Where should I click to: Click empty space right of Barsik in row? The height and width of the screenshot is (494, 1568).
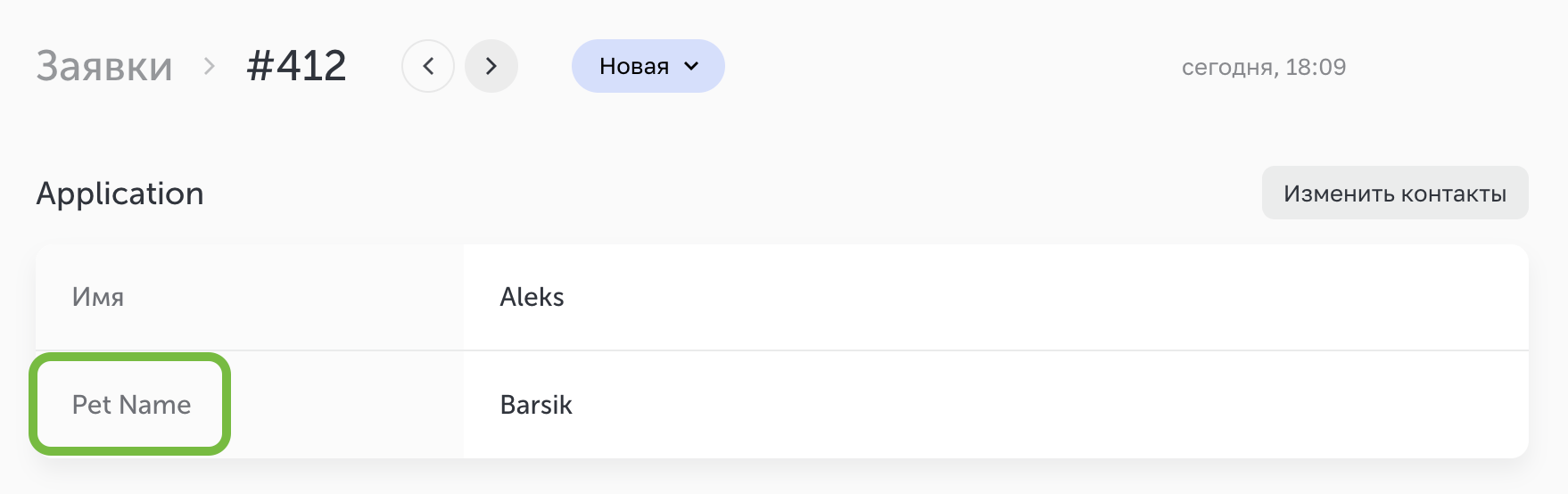click(x=981, y=405)
